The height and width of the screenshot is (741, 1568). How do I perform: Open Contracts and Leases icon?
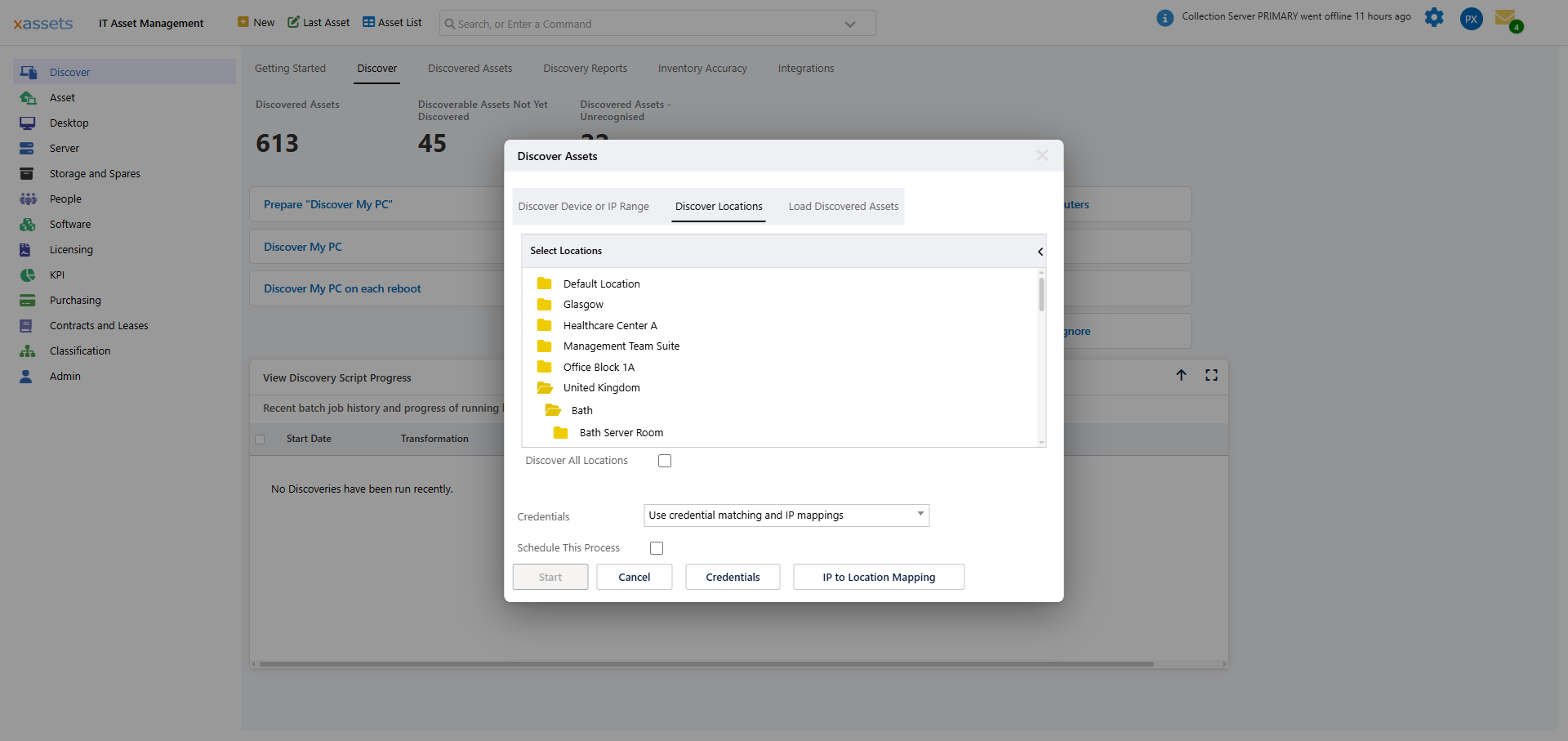click(26, 325)
